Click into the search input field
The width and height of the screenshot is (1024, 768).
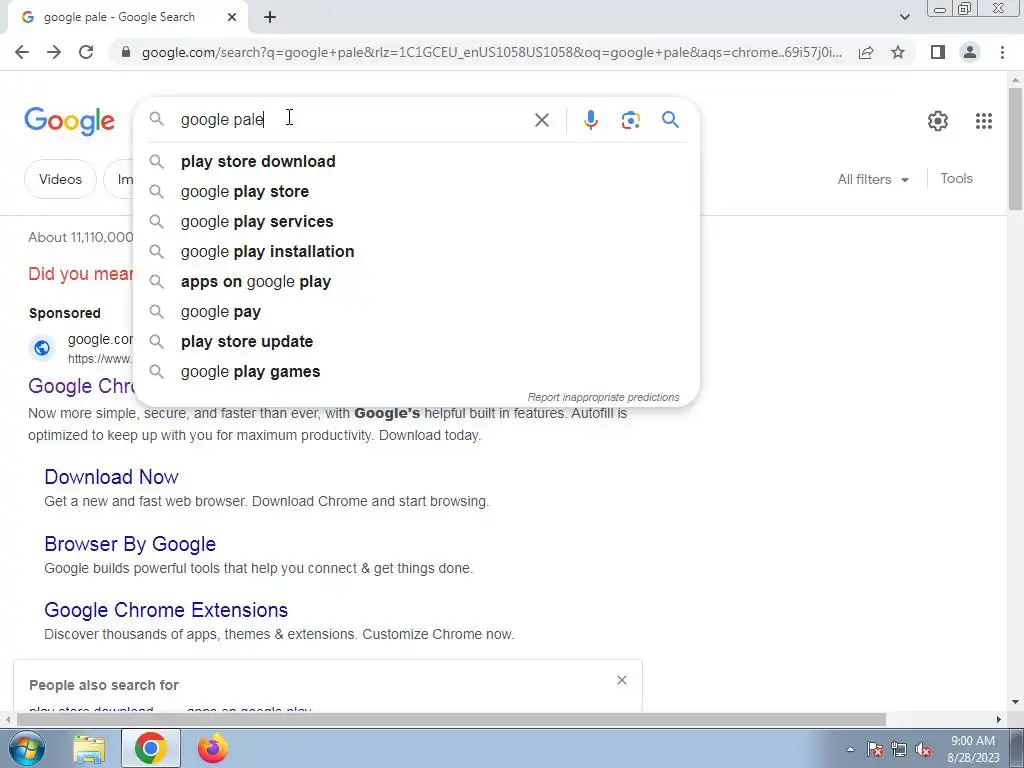click(353, 120)
